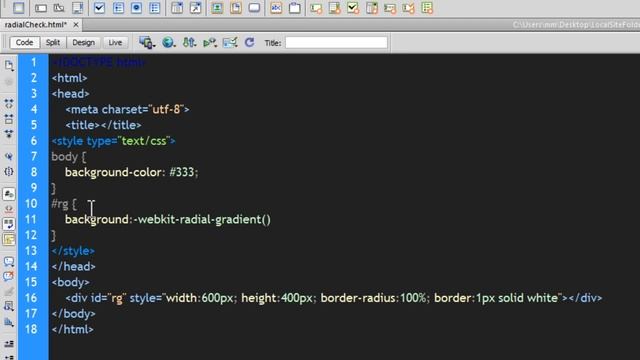Click line number 16 in the gutter
640x360 pixels.
click(31, 298)
